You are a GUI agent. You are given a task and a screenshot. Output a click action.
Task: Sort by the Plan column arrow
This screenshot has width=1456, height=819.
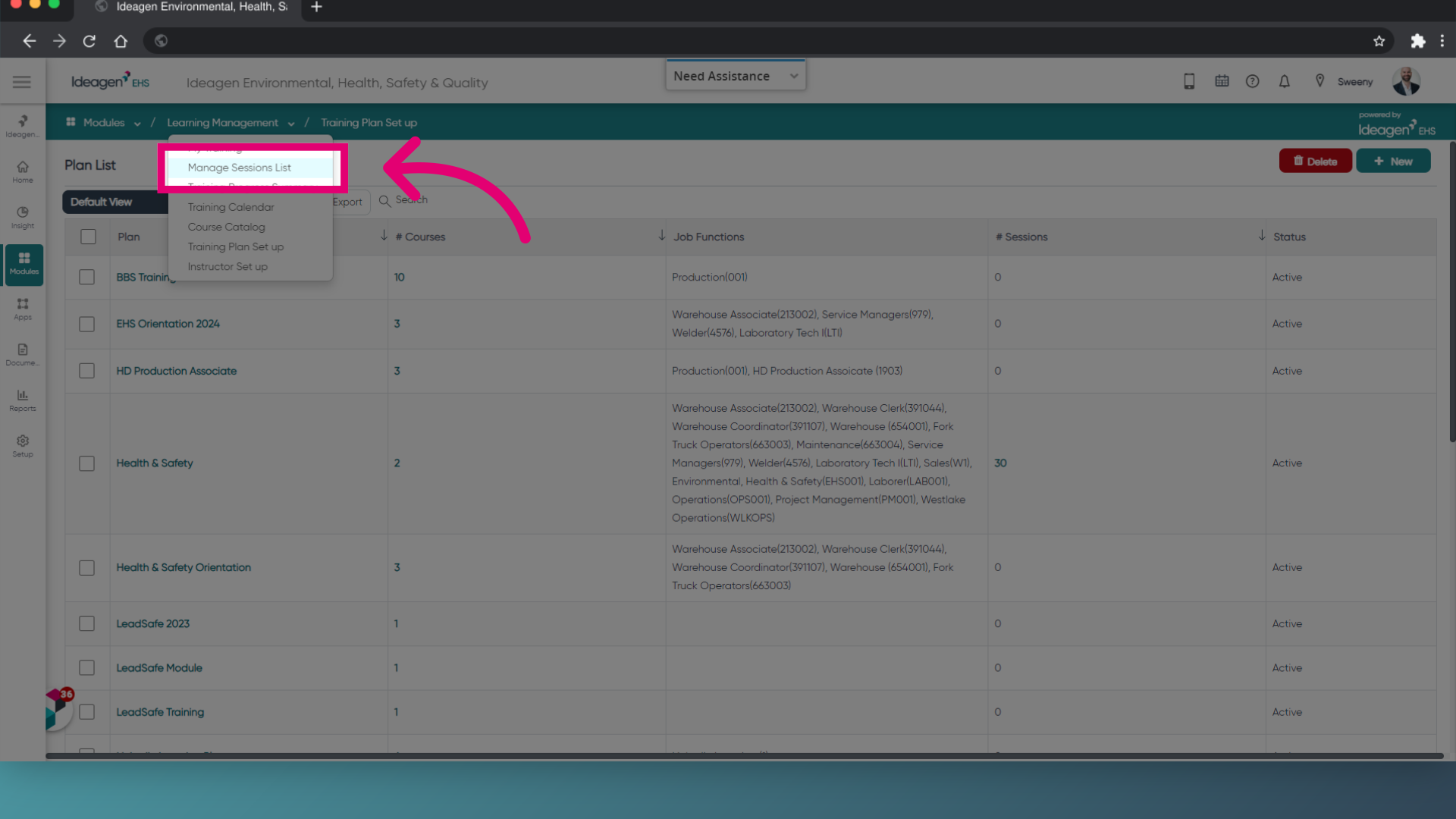coord(384,236)
